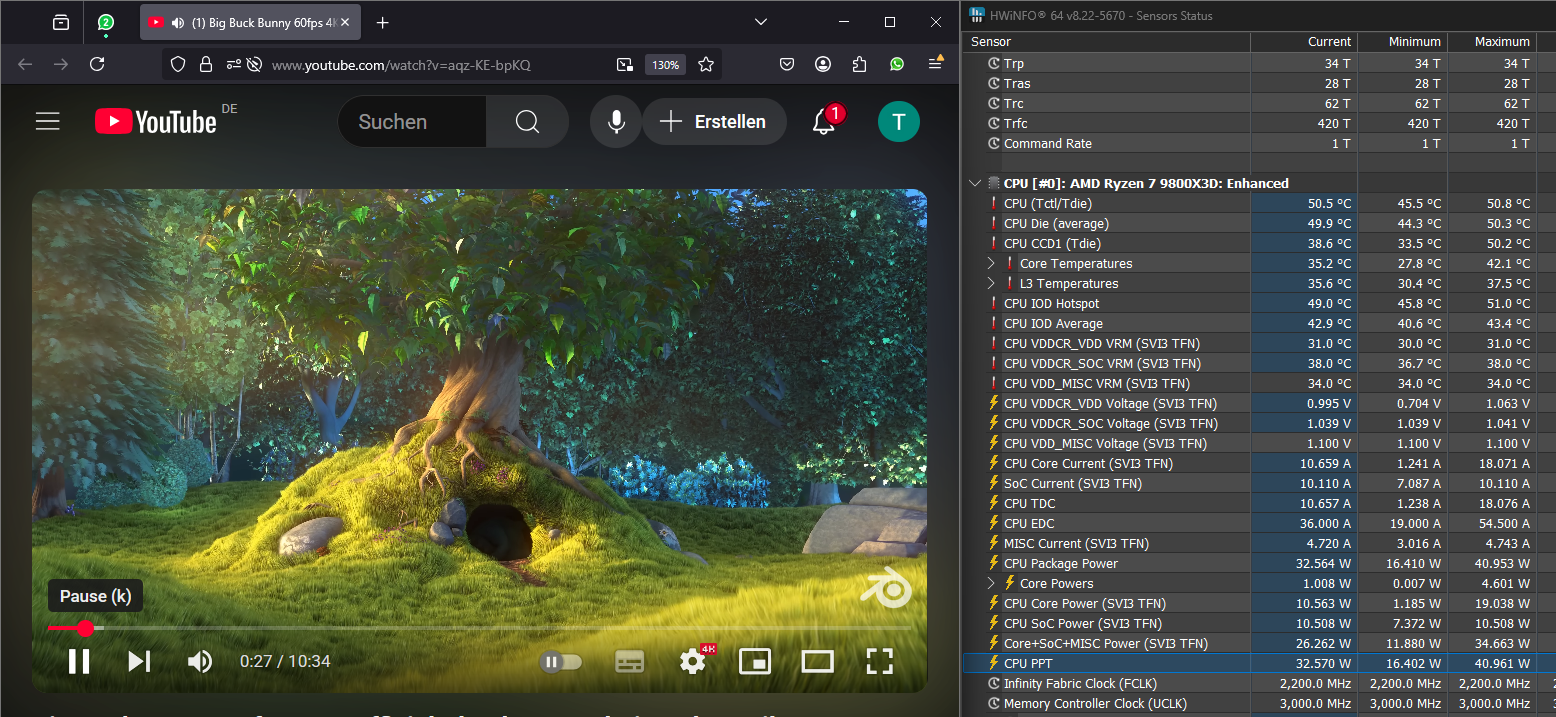The image size is (1556, 717).
Task: Click the Maximum column header
Action: (x=1491, y=42)
